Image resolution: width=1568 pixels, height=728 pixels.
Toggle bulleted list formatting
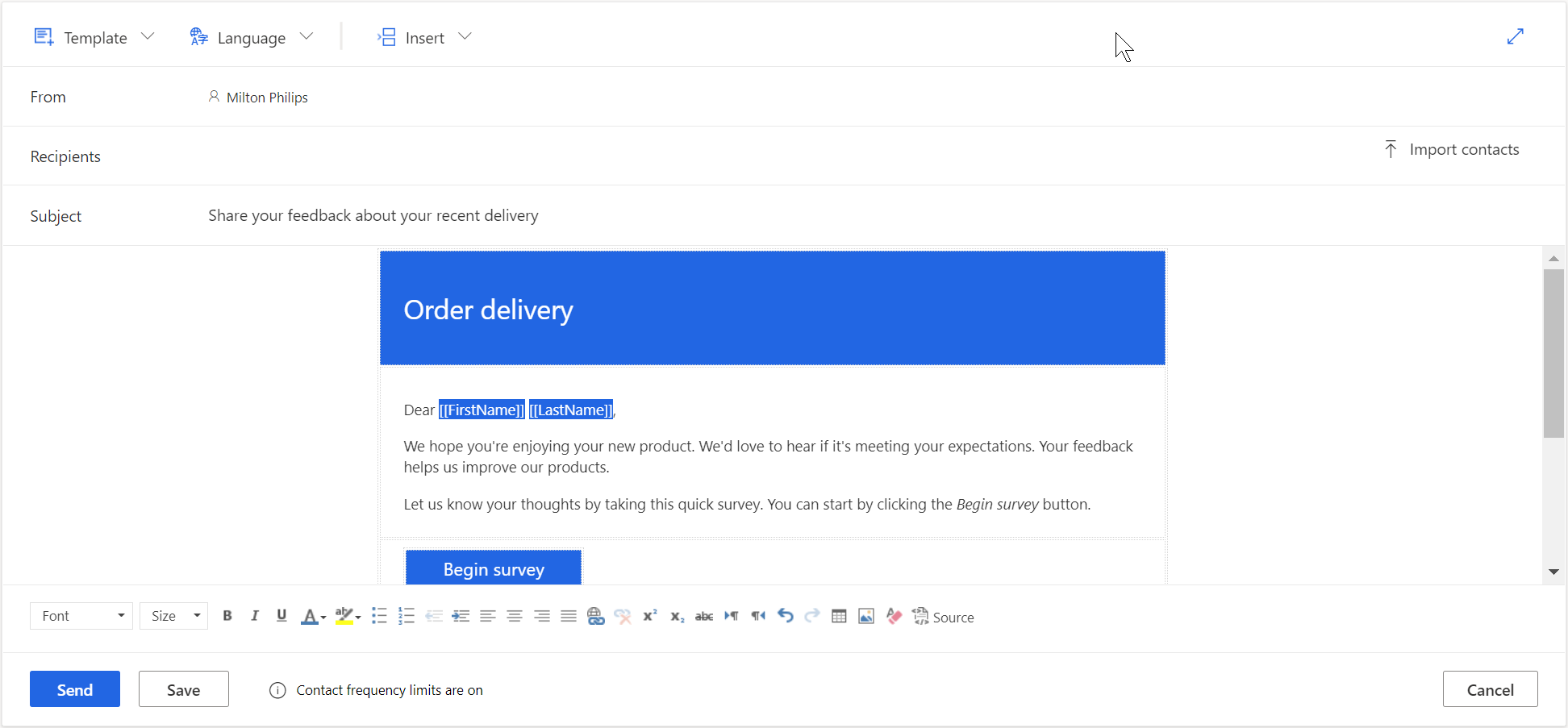[379, 616]
